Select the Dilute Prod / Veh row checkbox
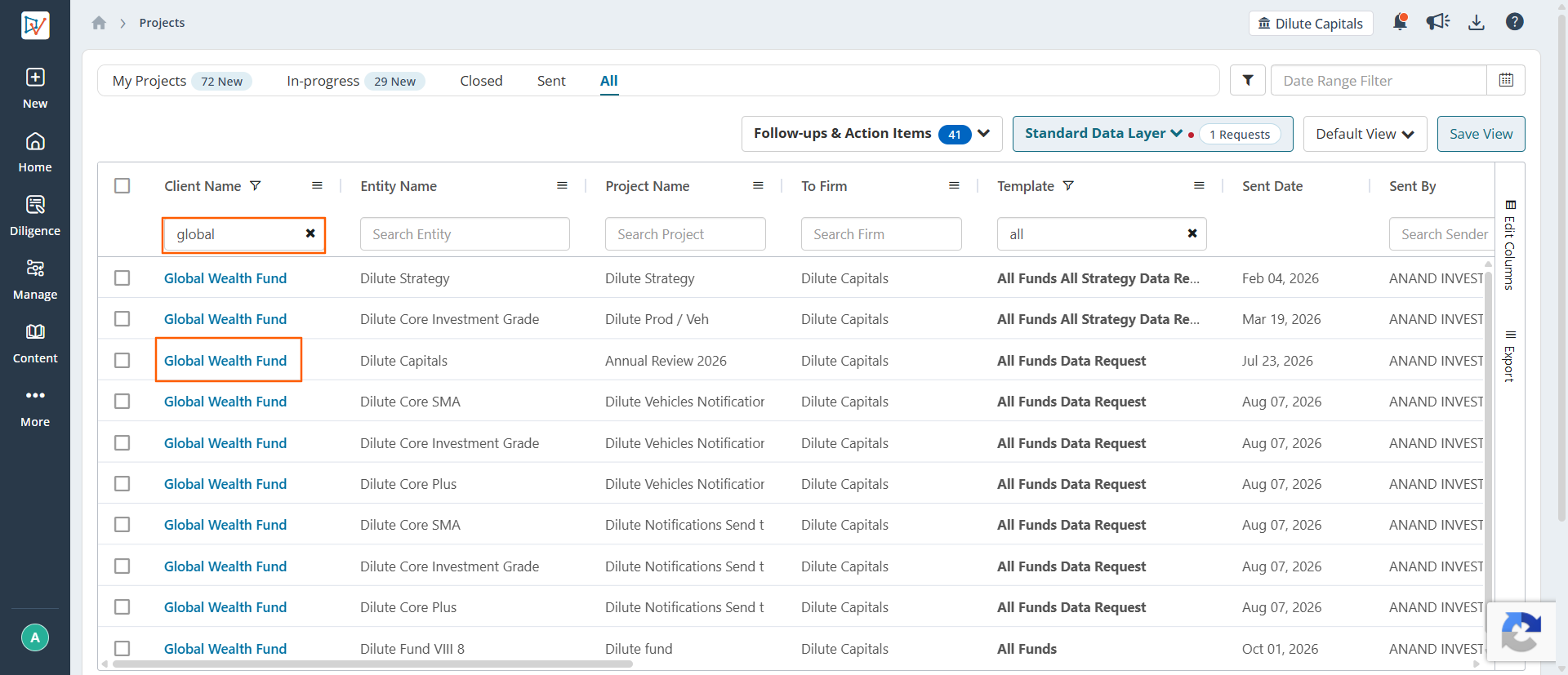The width and height of the screenshot is (1568, 675). point(122,319)
